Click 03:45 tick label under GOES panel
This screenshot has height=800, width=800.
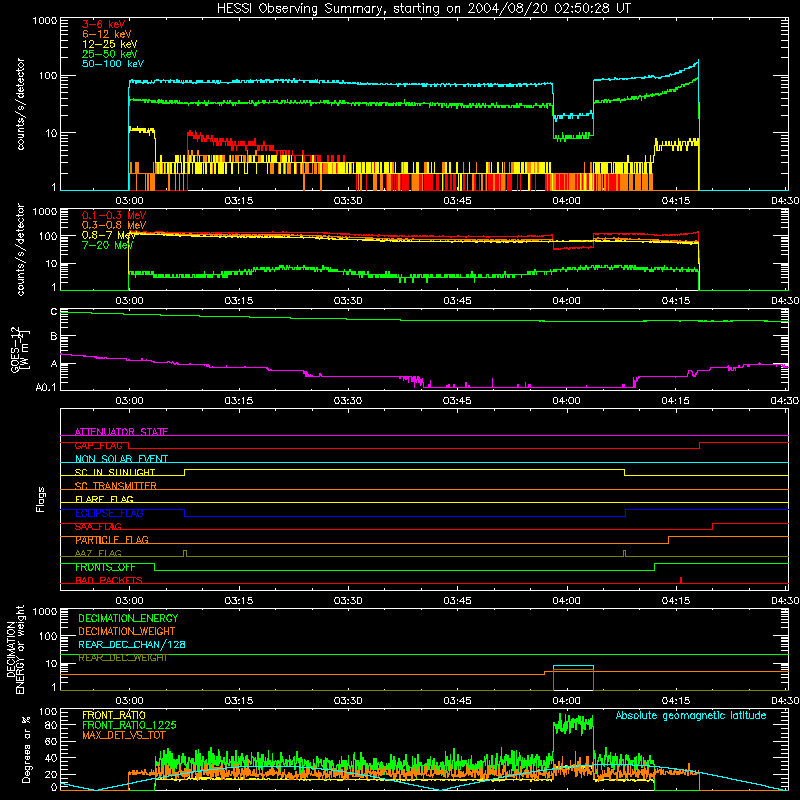(457, 401)
